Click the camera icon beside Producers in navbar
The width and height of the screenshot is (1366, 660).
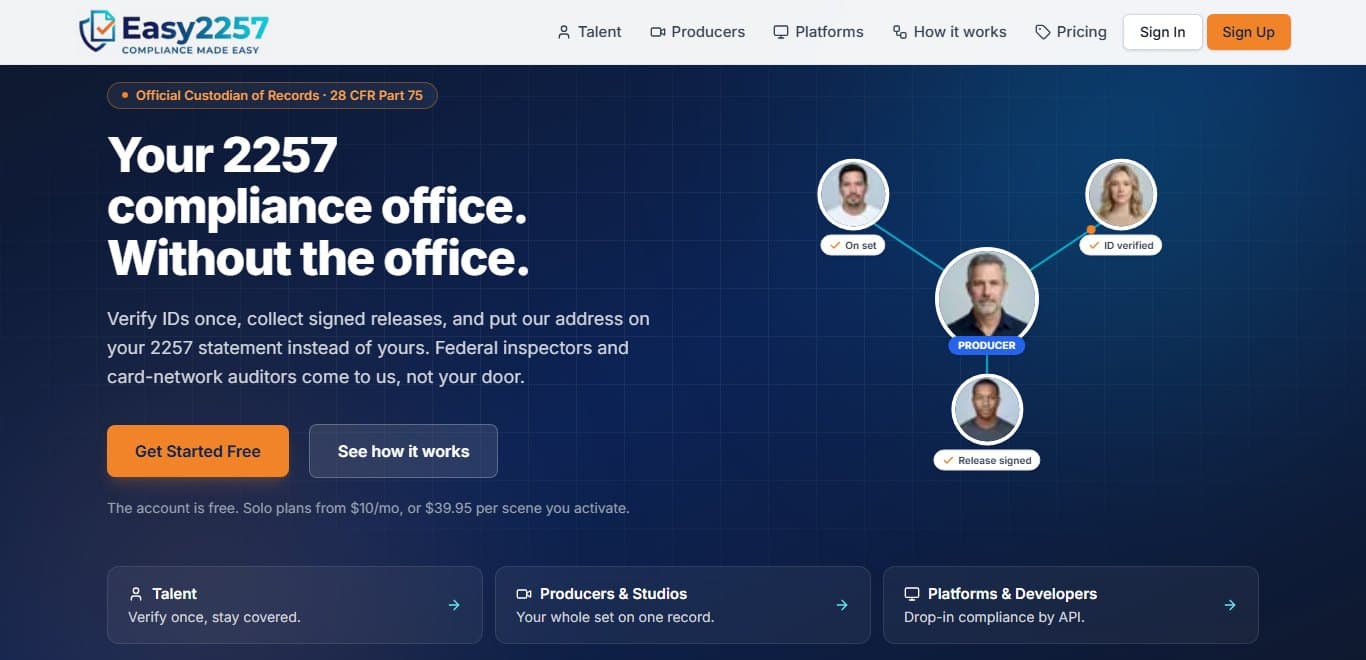pyautogui.click(x=657, y=32)
